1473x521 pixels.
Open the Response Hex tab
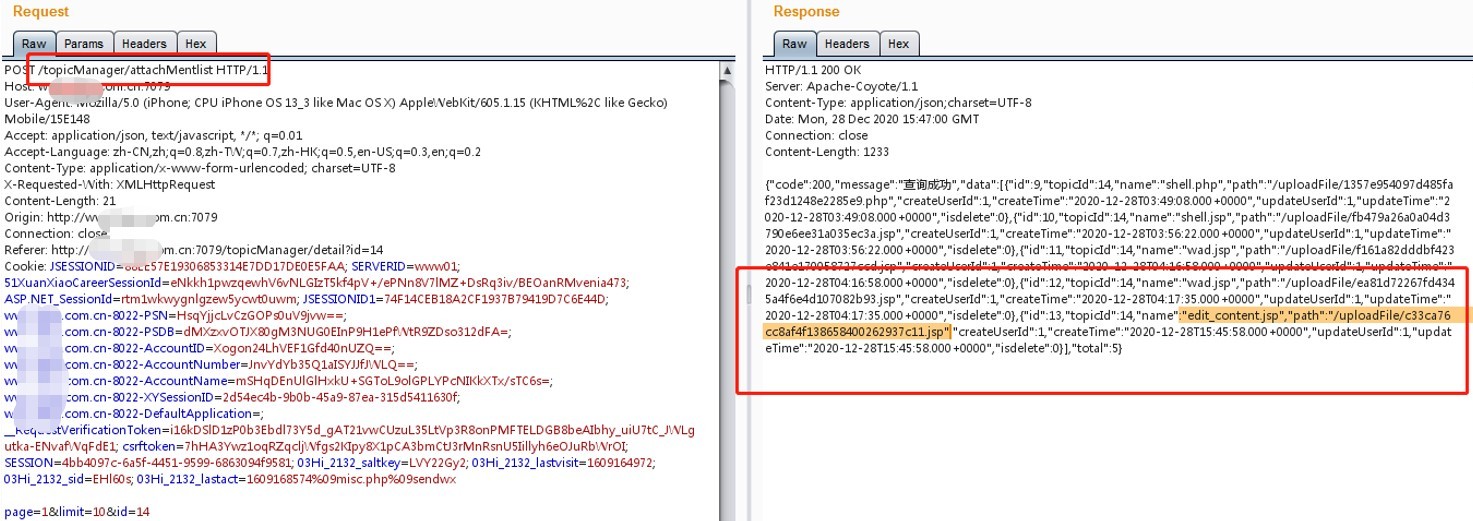pyautogui.click(x=898, y=43)
